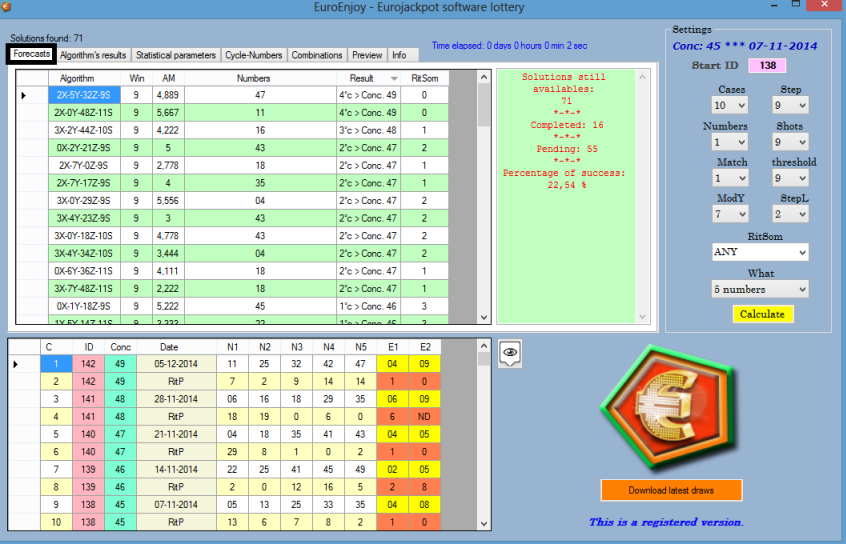Screen dimensions: 846x544
Task: Open the Shots dropdown
Action: tap(790, 142)
